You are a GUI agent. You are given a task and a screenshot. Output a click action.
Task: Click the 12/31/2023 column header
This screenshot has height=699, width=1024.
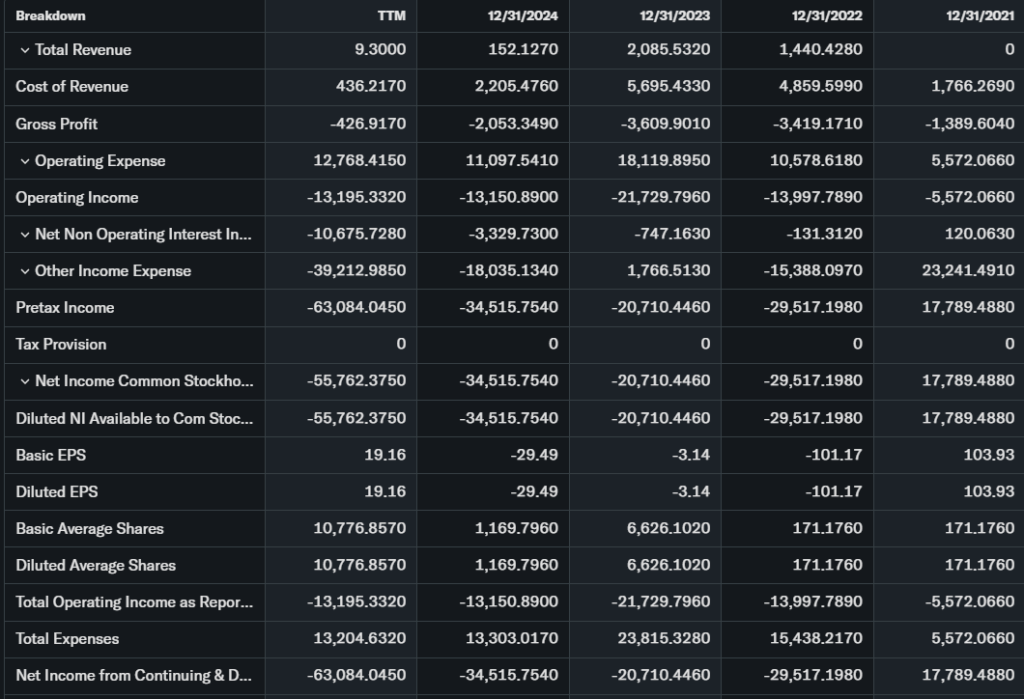pyautogui.click(x=675, y=16)
